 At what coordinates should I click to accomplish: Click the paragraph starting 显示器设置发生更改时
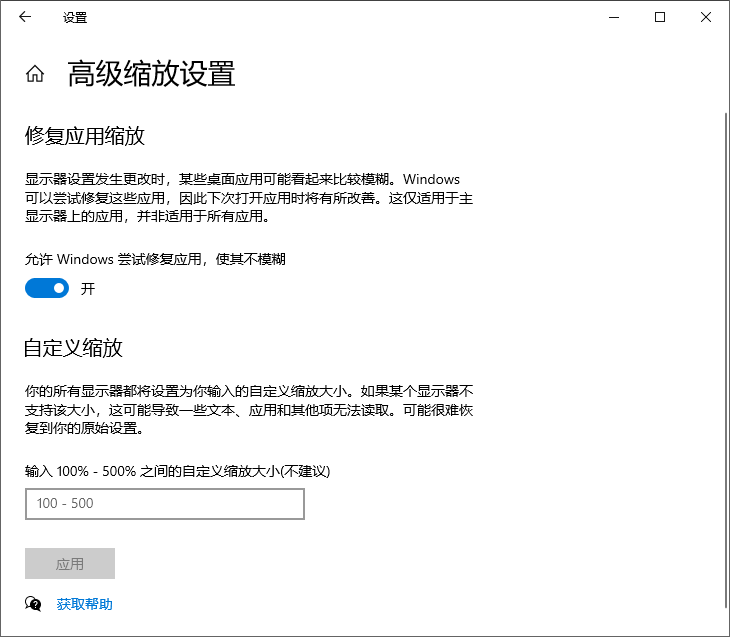(249, 198)
